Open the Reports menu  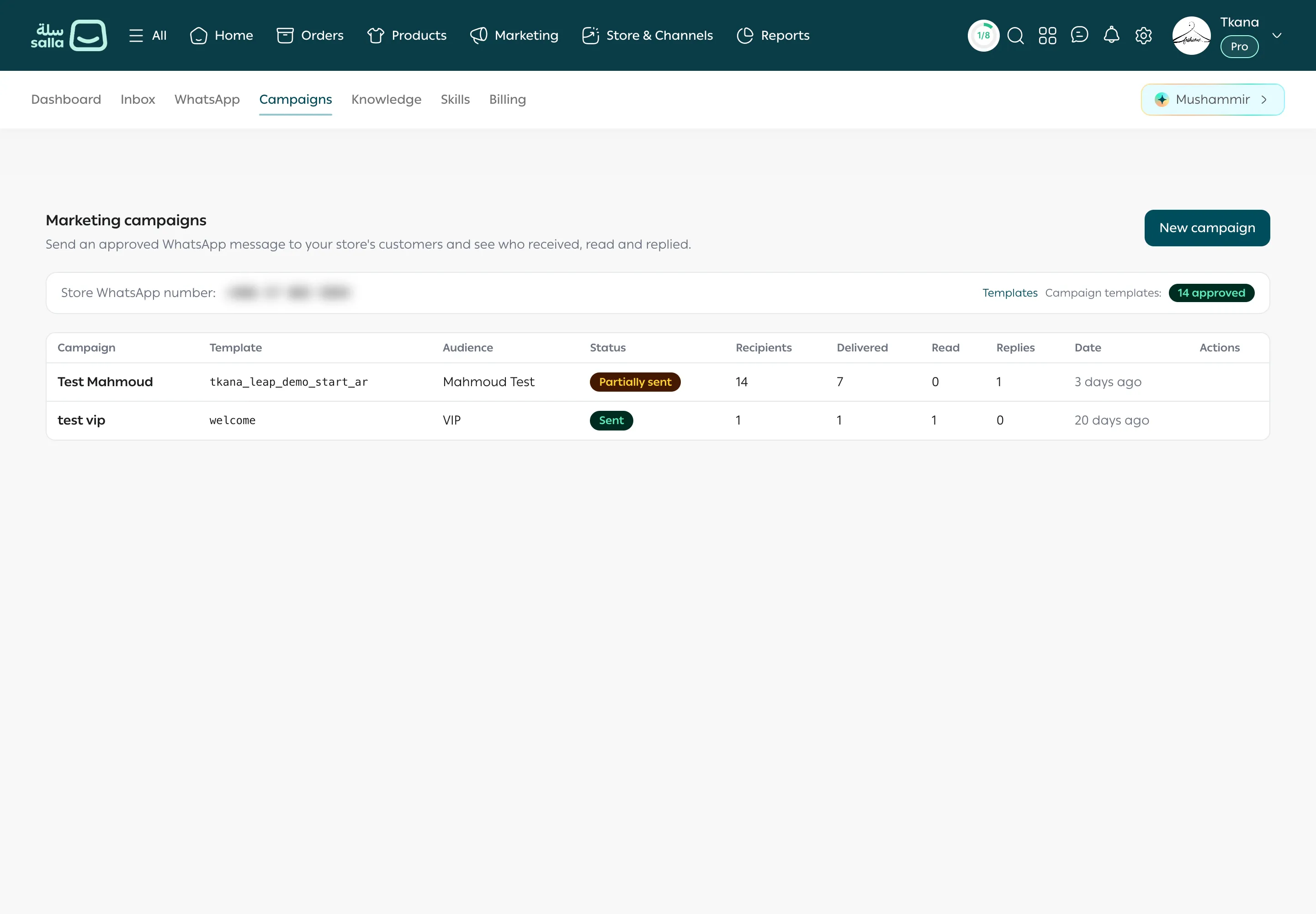(773, 36)
